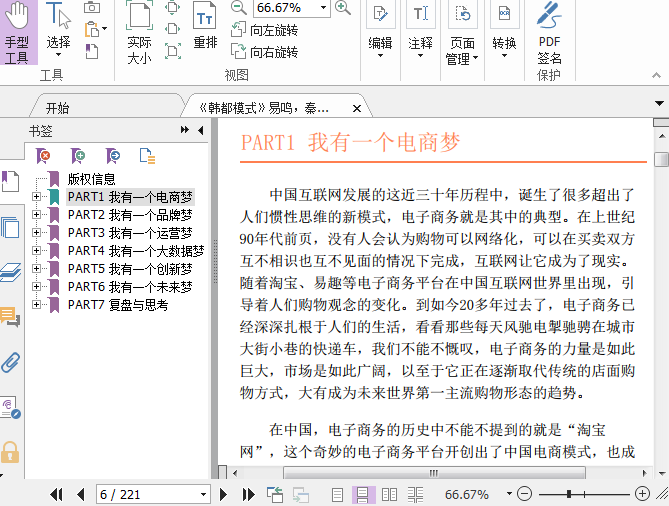Image resolution: width=669 pixels, height=506 pixels.
Task: Rotate view left (向左旋转)
Action: click(x=265, y=30)
